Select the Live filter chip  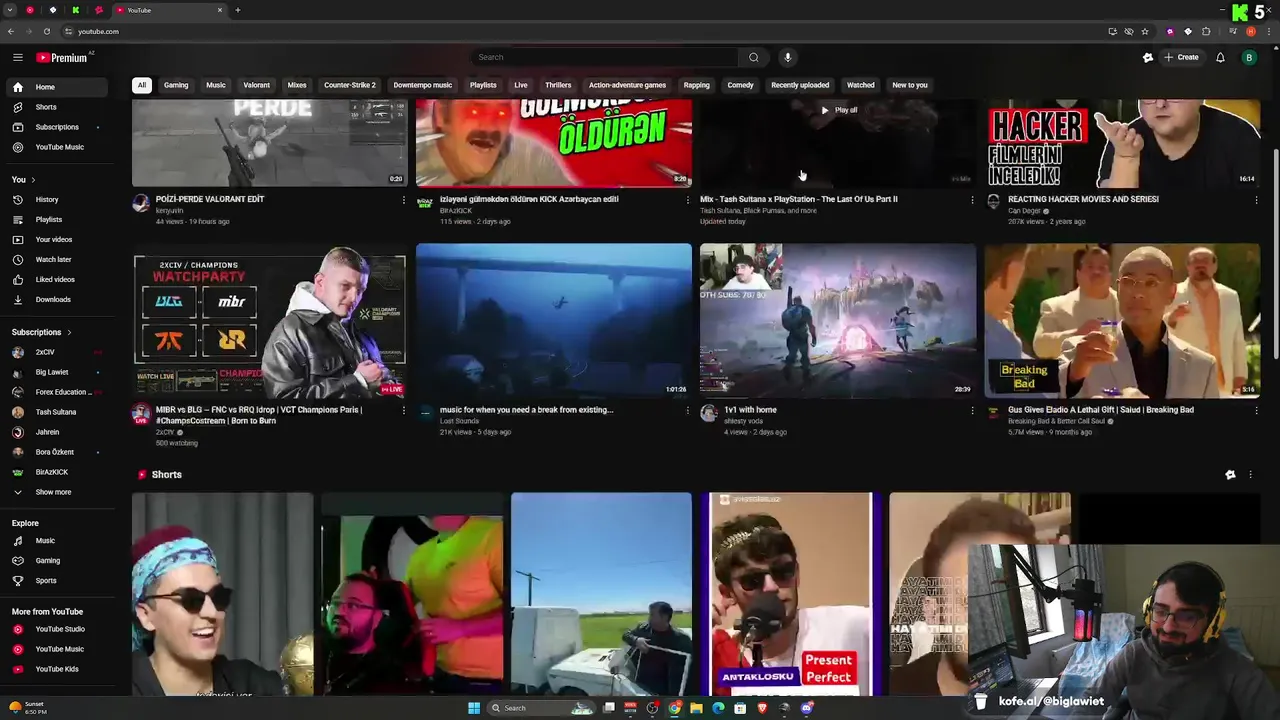tap(521, 85)
